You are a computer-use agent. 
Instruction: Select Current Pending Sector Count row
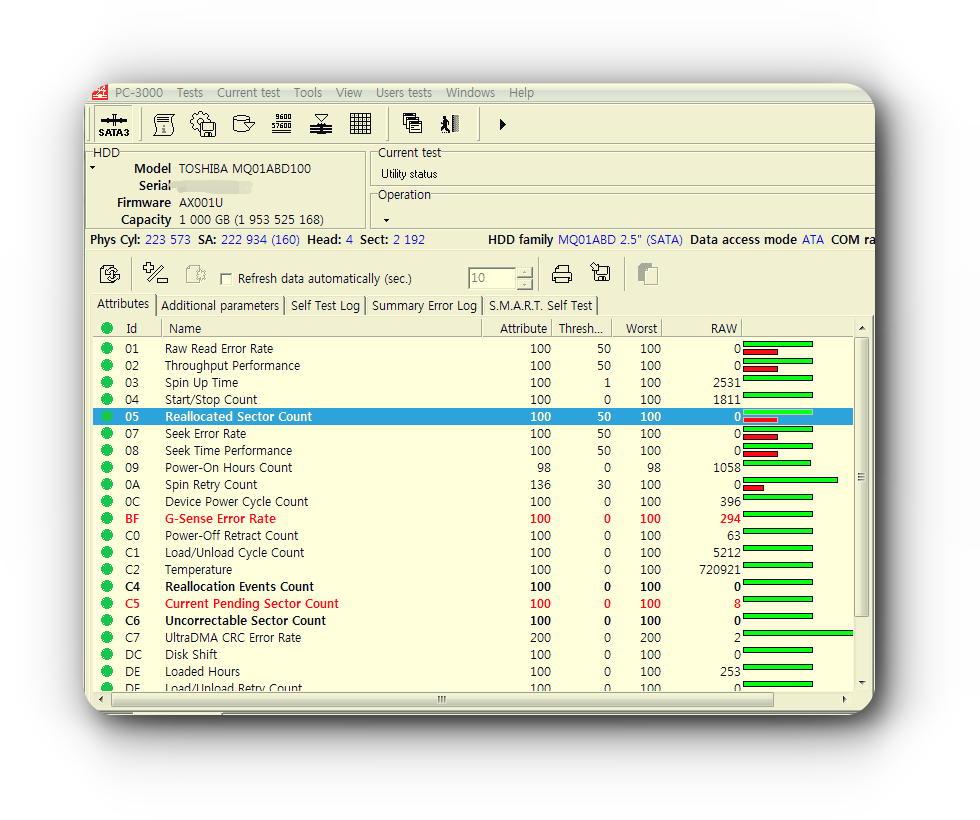[x=473, y=603]
